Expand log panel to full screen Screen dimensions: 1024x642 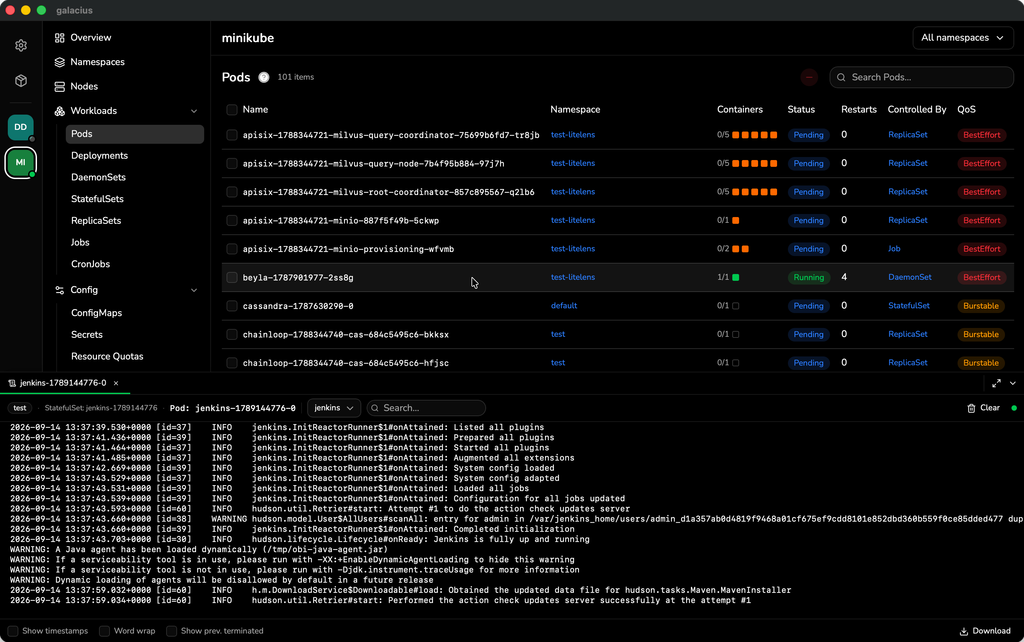click(996, 383)
